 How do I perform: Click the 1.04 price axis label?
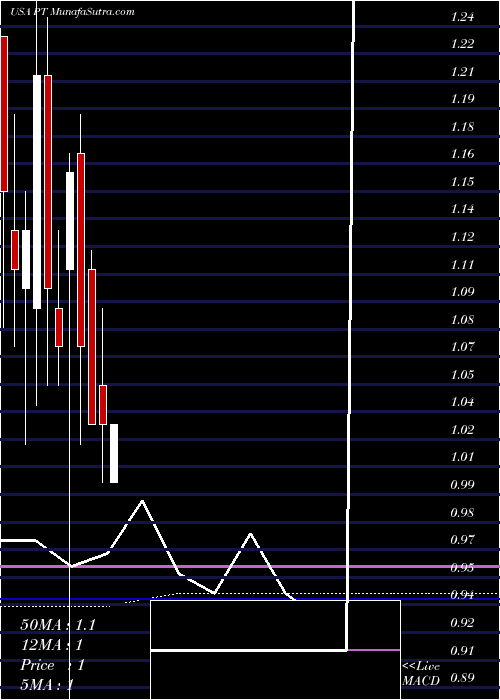[x=462, y=402]
